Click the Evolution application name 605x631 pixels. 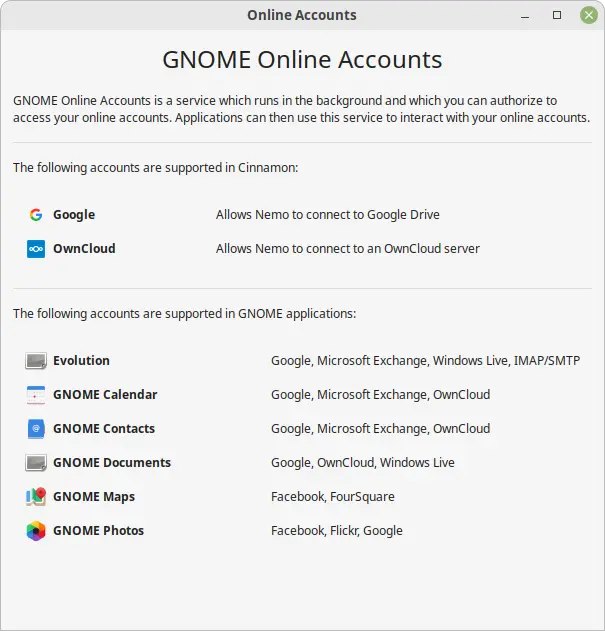[81, 361]
